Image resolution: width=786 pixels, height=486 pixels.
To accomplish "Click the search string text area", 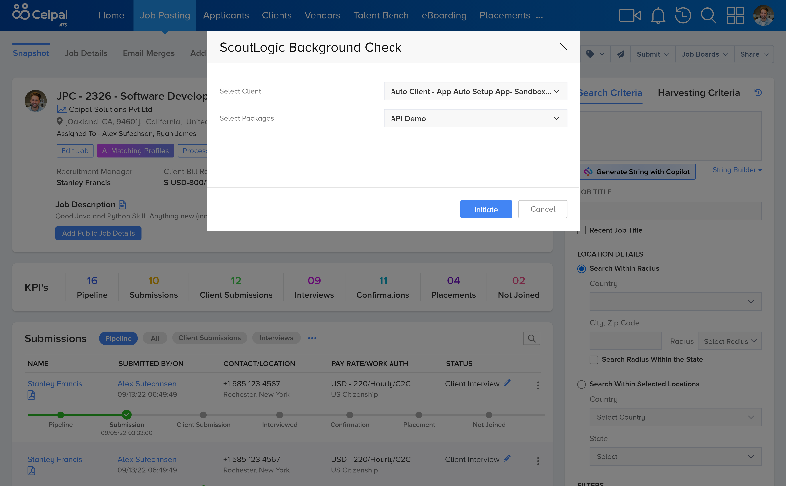I will click(669, 136).
